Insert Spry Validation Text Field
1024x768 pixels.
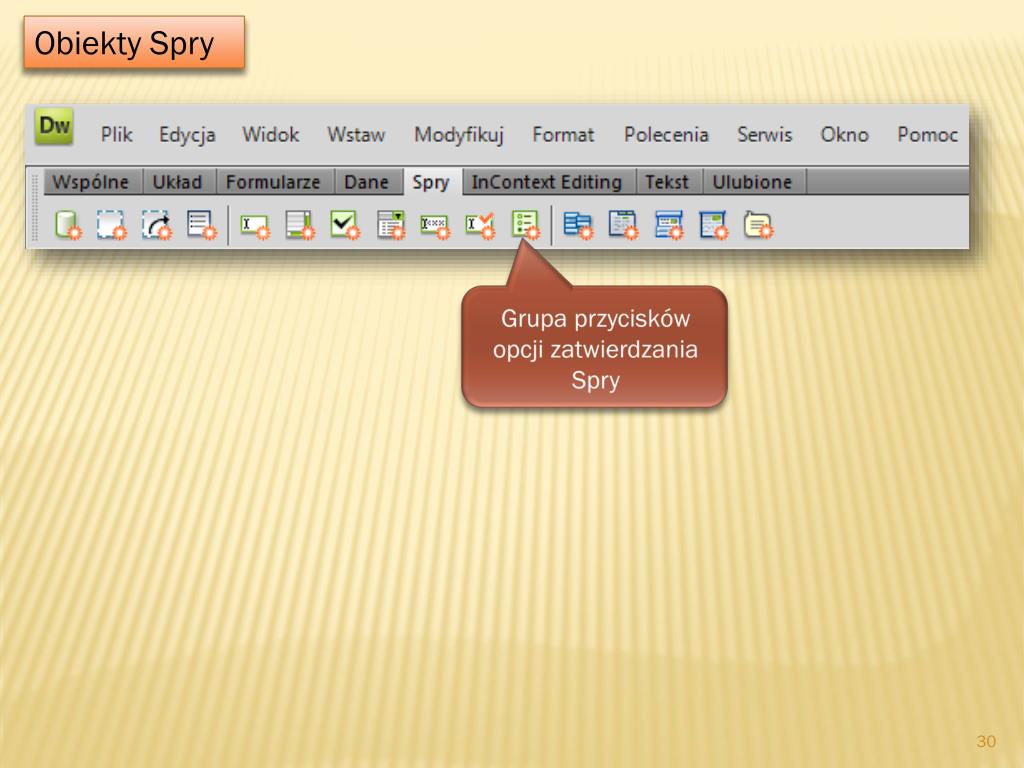click(255, 226)
